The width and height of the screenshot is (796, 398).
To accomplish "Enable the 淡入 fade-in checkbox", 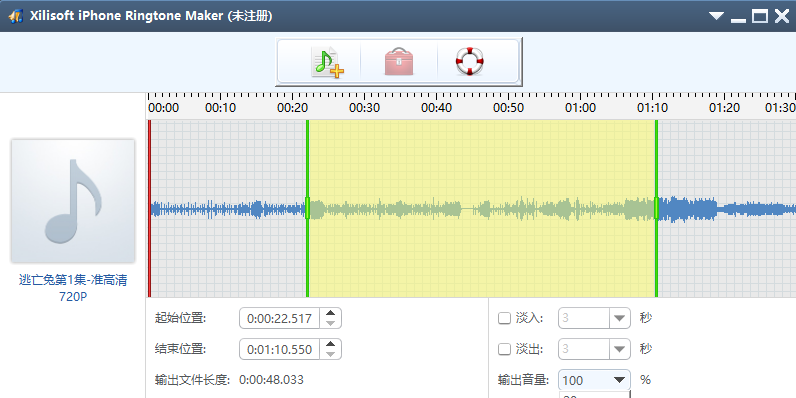I will coord(504,318).
